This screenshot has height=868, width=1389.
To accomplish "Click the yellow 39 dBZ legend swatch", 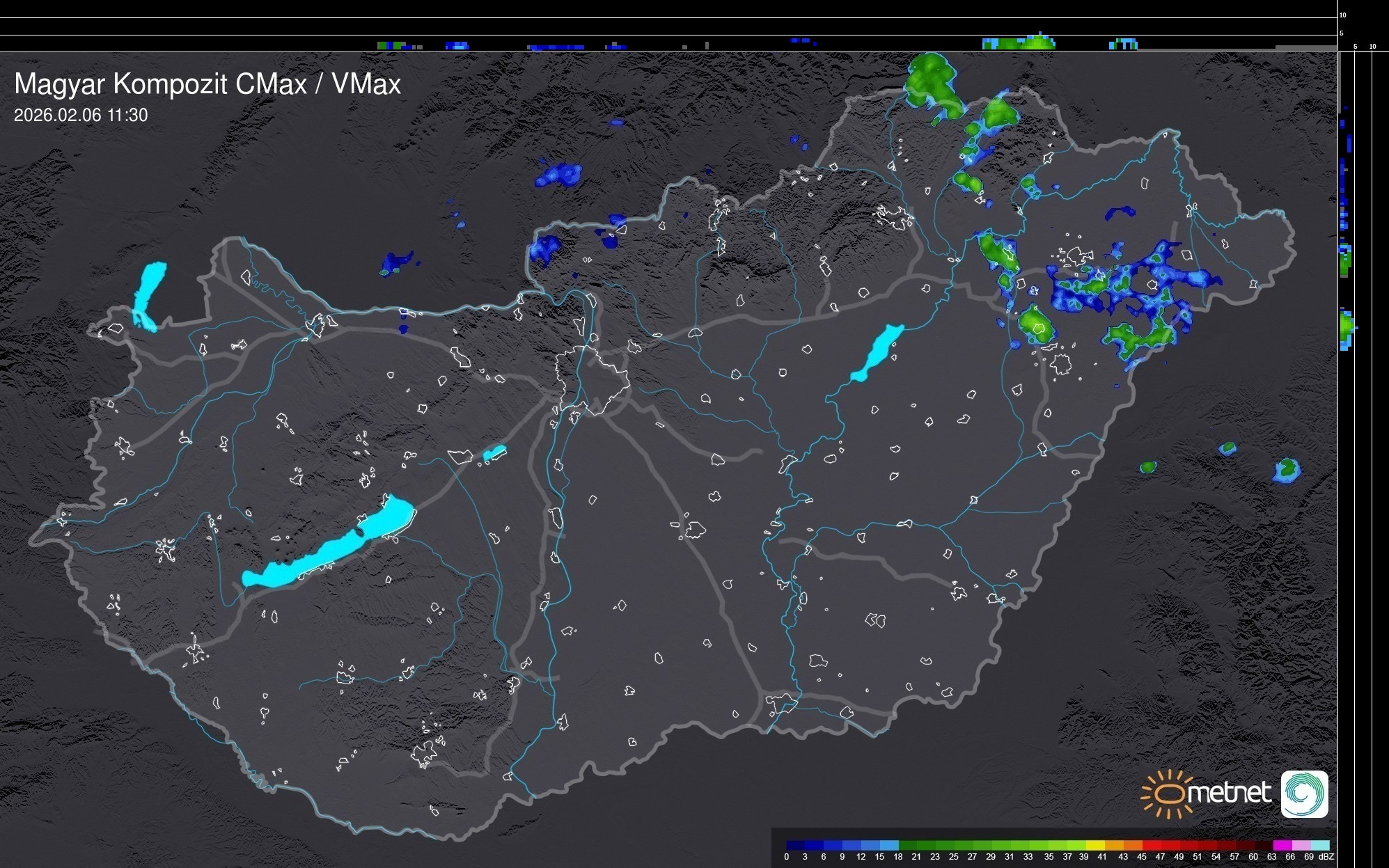I will pyautogui.click(x=1094, y=845).
